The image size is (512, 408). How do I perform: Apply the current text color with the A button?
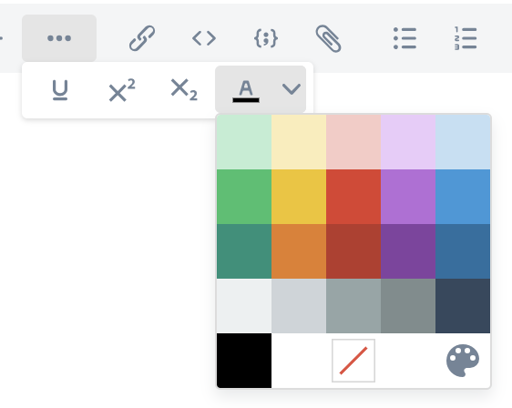[246, 90]
